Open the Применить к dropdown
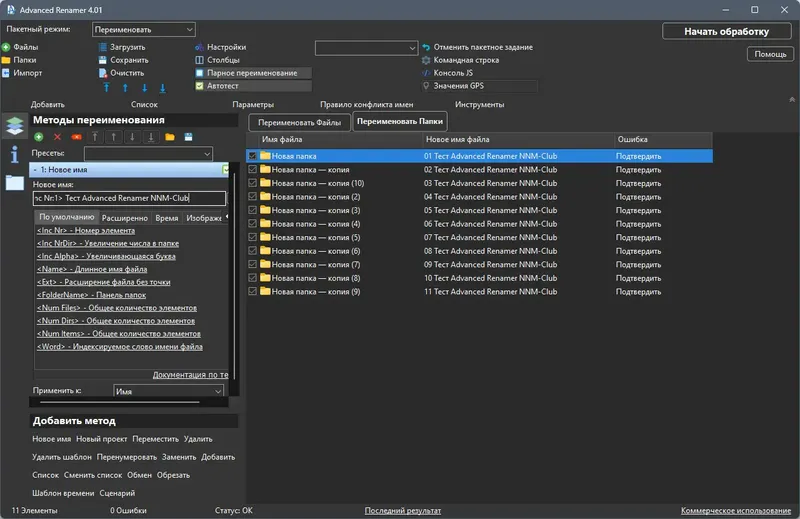This screenshot has height=519, width=800. pos(168,391)
